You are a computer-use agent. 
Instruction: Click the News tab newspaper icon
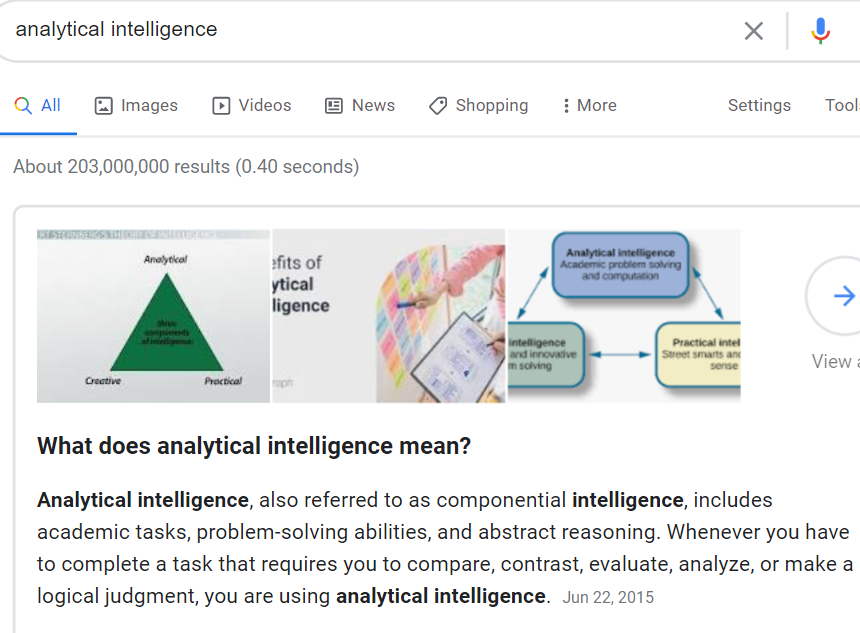pos(333,105)
